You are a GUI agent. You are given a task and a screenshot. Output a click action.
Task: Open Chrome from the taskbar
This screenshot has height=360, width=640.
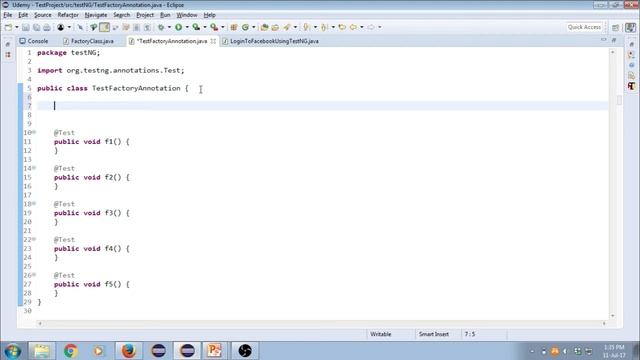[x=71, y=351]
